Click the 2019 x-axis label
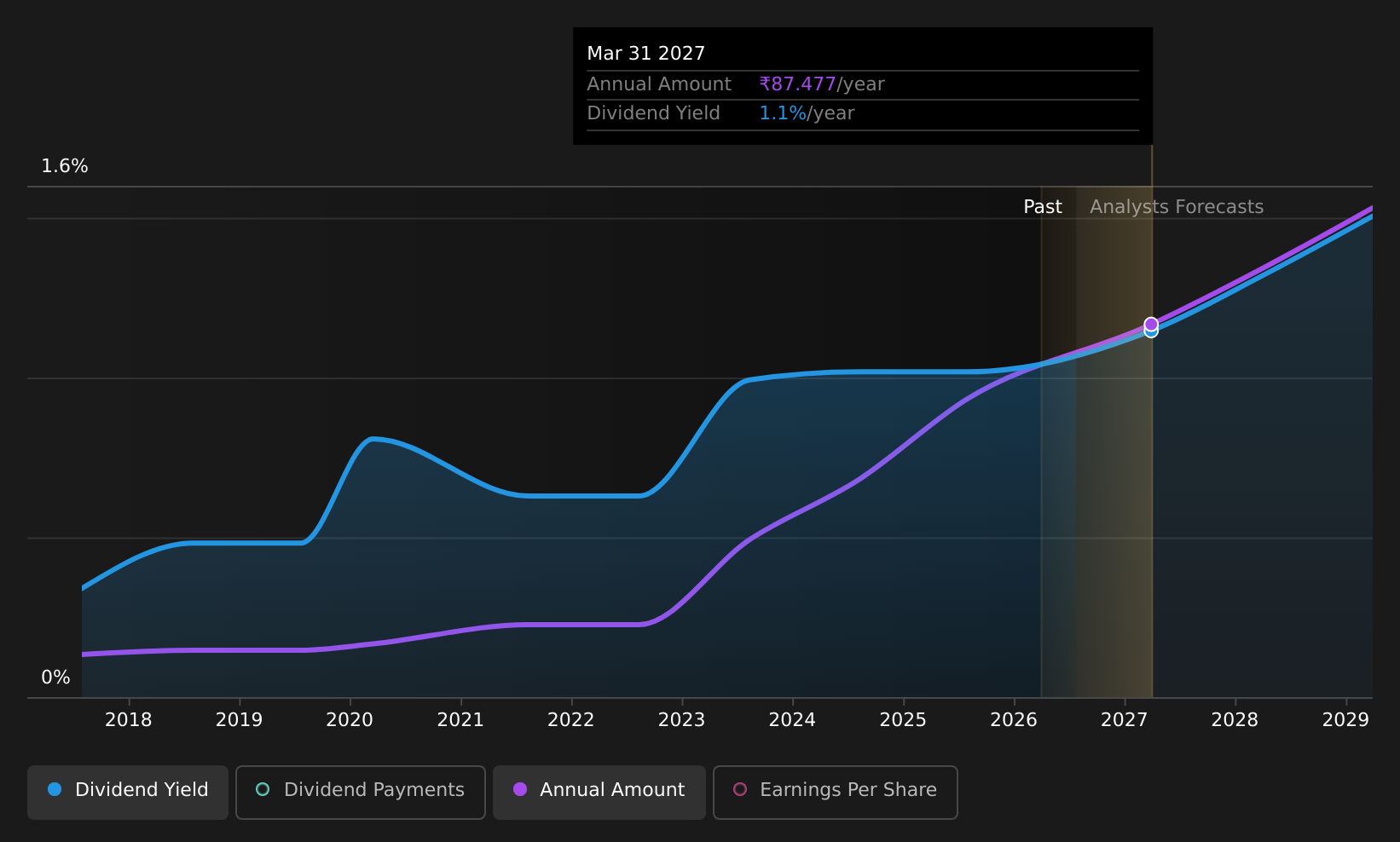 (x=239, y=720)
